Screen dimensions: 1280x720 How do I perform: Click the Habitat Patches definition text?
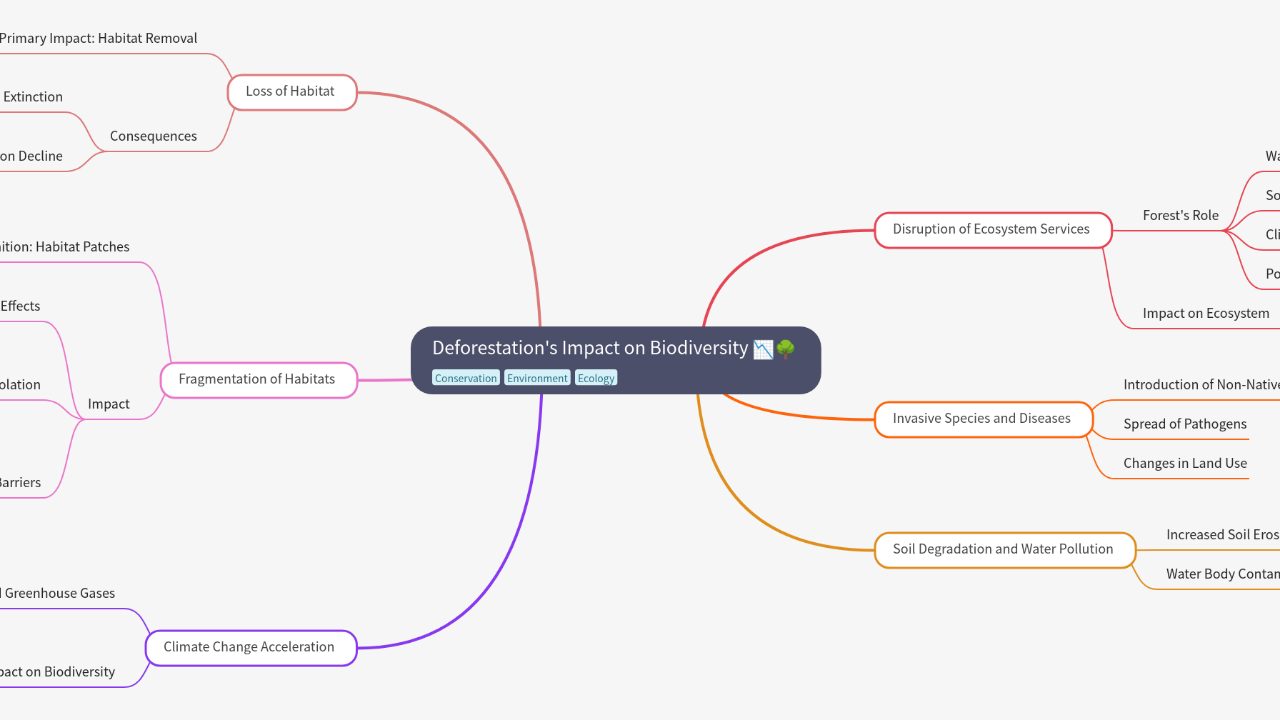(x=65, y=247)
